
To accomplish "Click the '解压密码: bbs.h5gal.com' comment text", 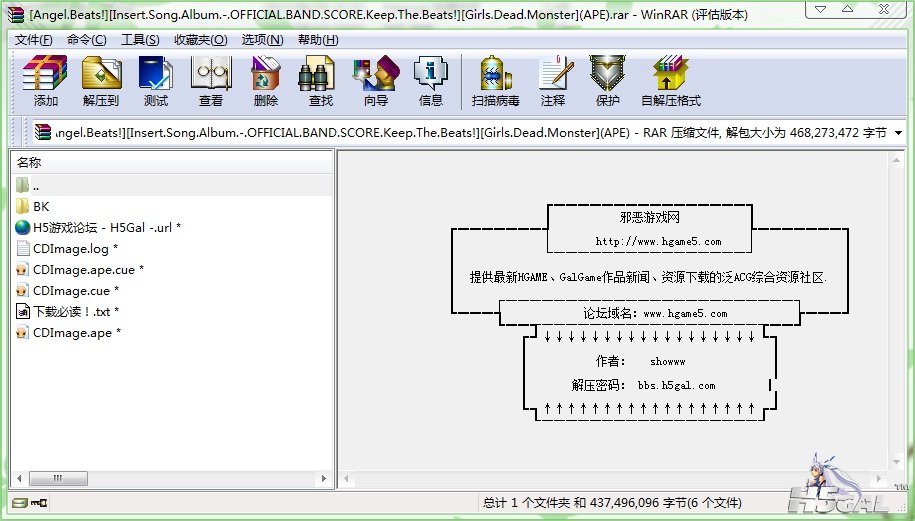I will point(643,385).
